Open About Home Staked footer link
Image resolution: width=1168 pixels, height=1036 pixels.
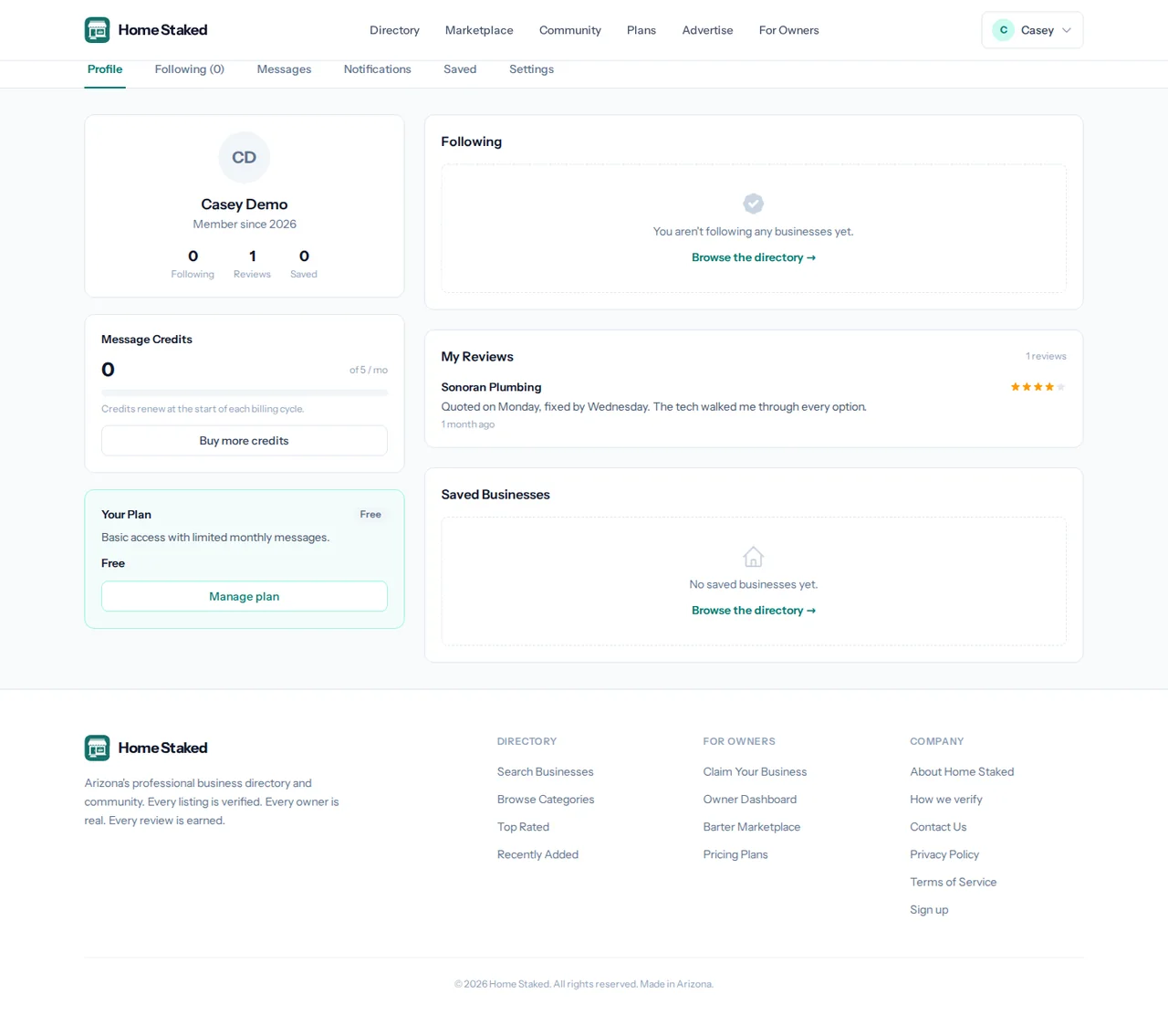tap(962, 772)
